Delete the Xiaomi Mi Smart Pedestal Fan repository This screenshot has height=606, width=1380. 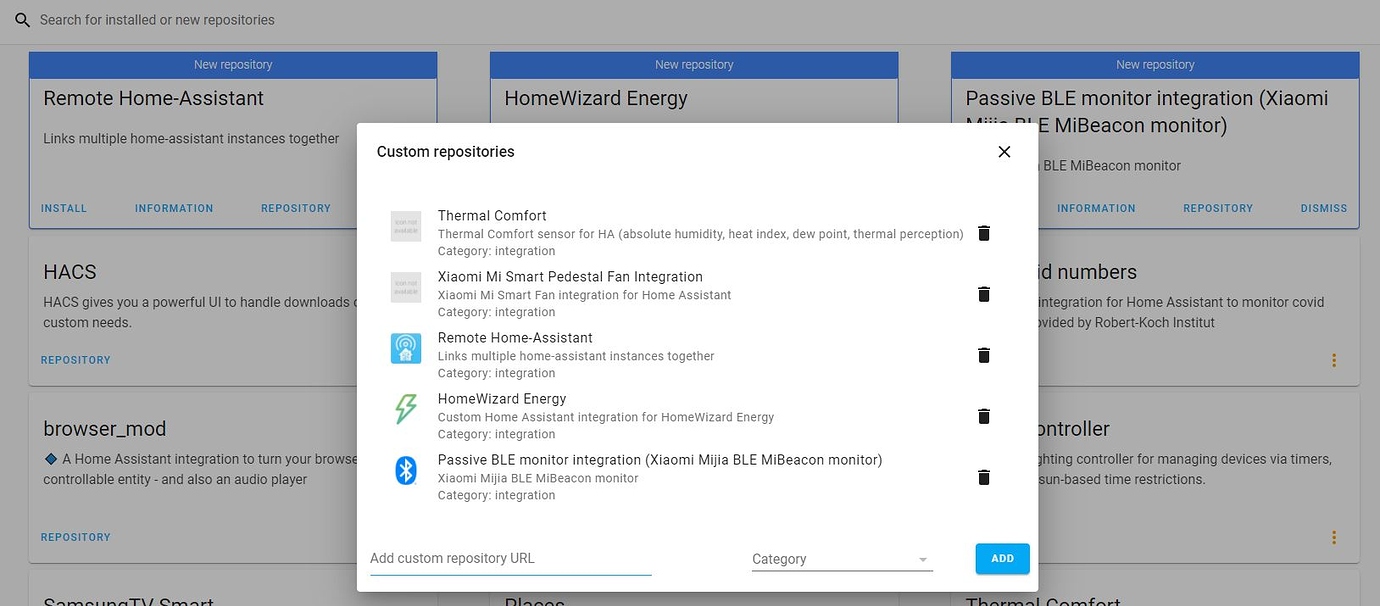(984, 294)
